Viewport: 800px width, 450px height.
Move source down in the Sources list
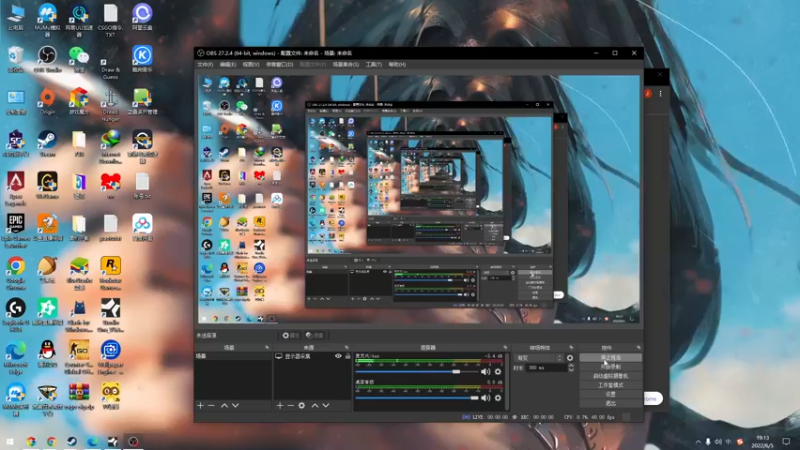(x=326, y=406)
